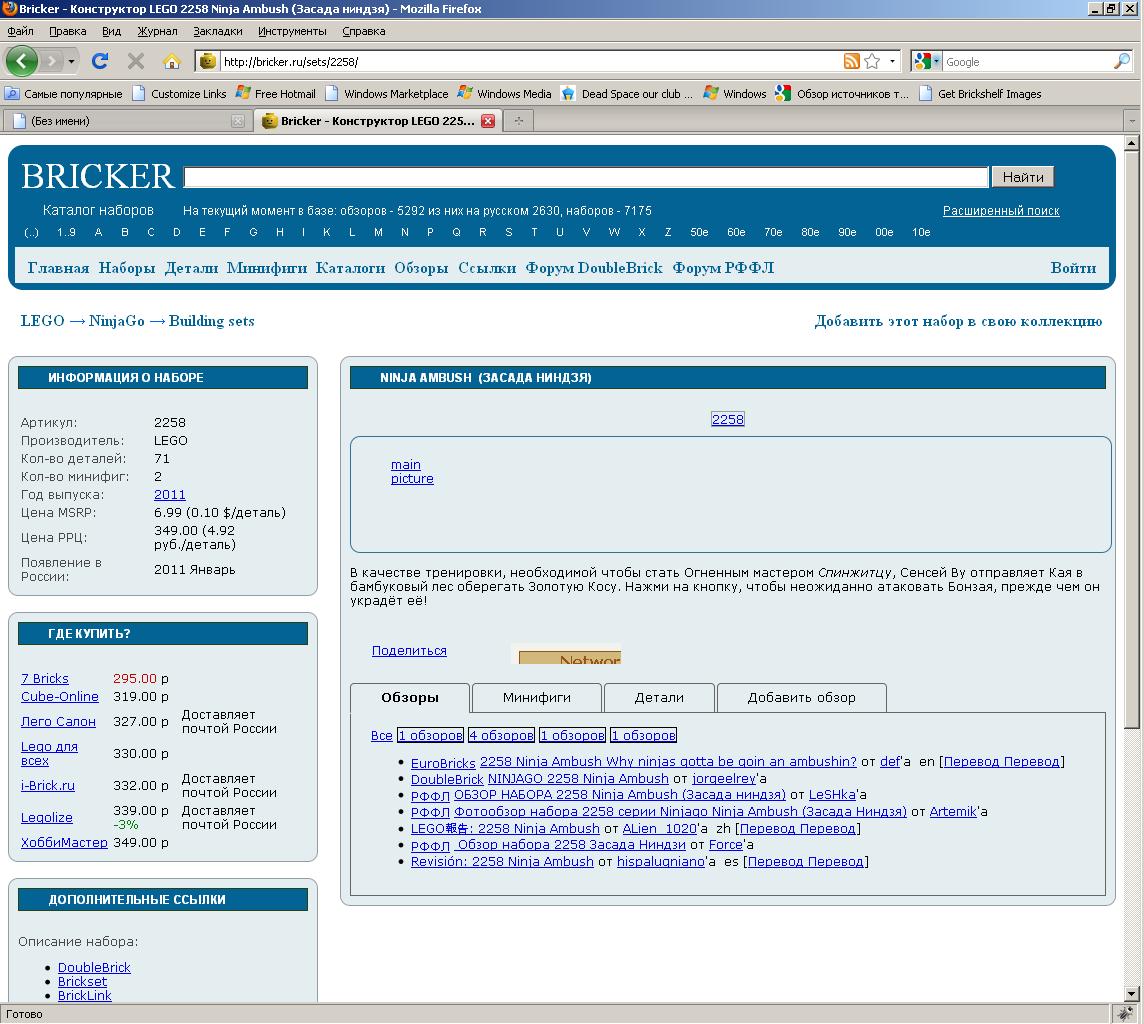Click the Stop loading X icon
The image size is (1144, 1024).
click(x=136, y=61)
